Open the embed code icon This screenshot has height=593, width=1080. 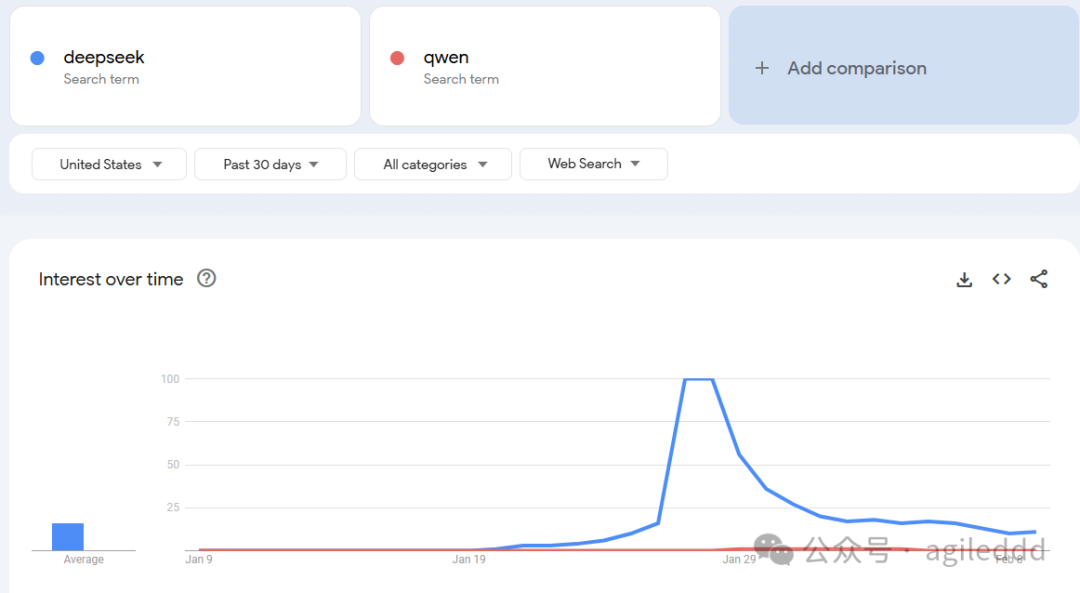1001,279
